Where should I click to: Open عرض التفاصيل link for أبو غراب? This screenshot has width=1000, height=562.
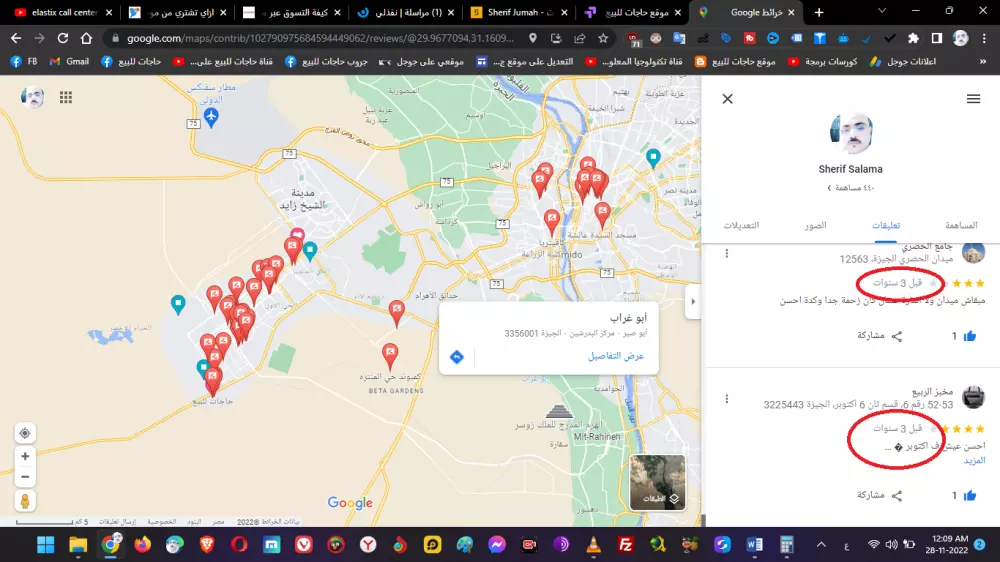pyautogui.click(x=615, y=355)
